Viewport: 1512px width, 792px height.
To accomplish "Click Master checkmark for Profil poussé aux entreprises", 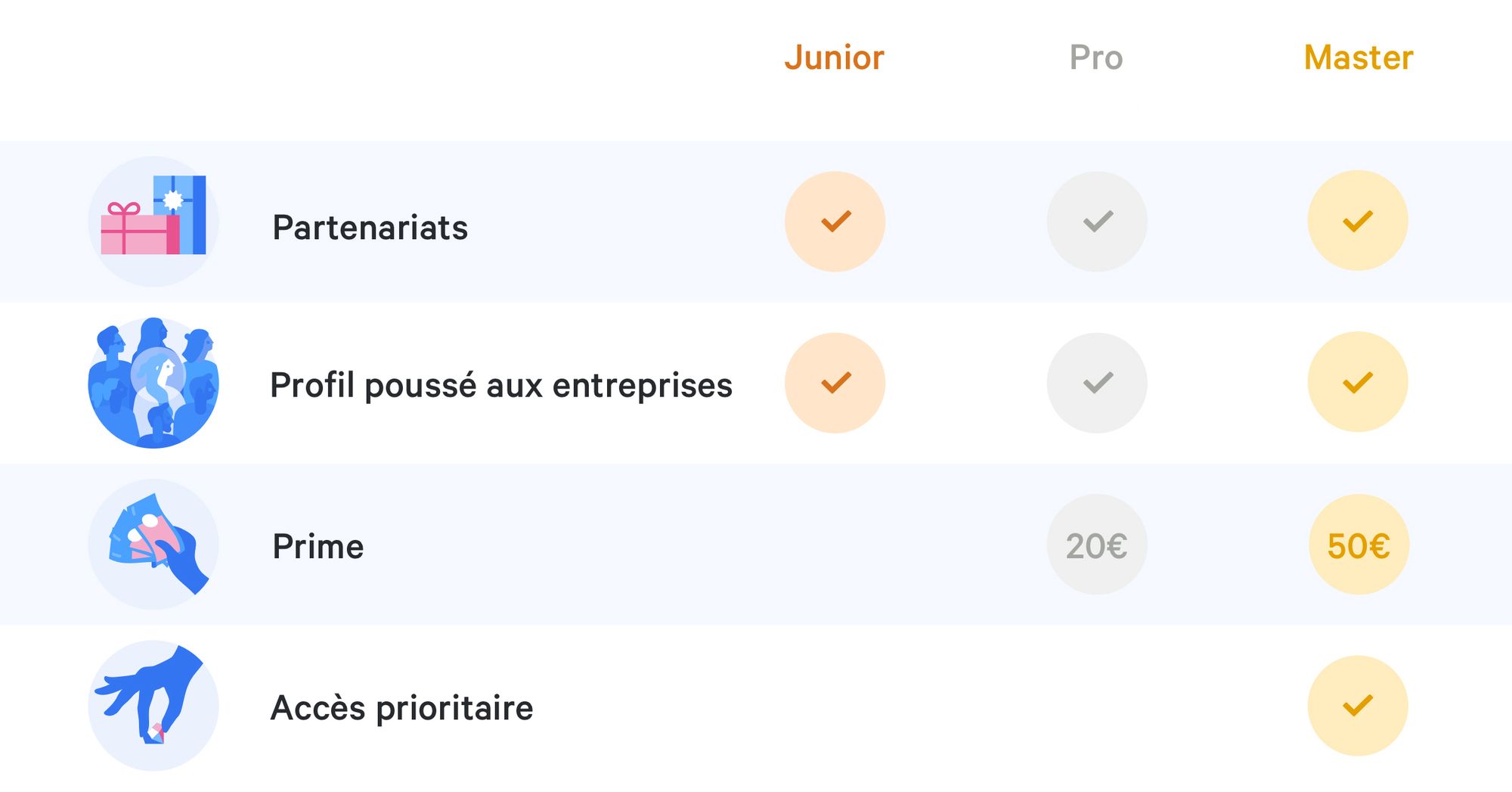I will click(x=1358, y=382).
